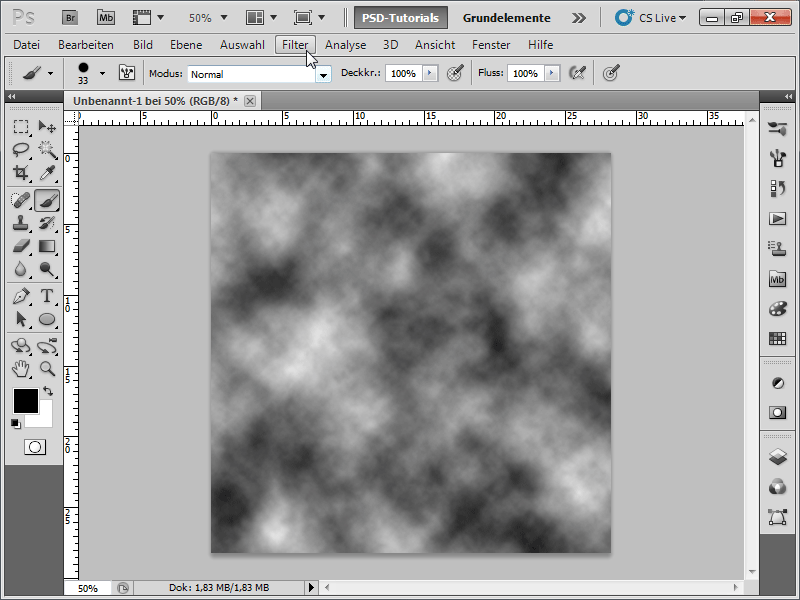The height and width of the screenshot is (600, 800).
Task: Open the Bearbeiten menu
Action: coord(86,45)
